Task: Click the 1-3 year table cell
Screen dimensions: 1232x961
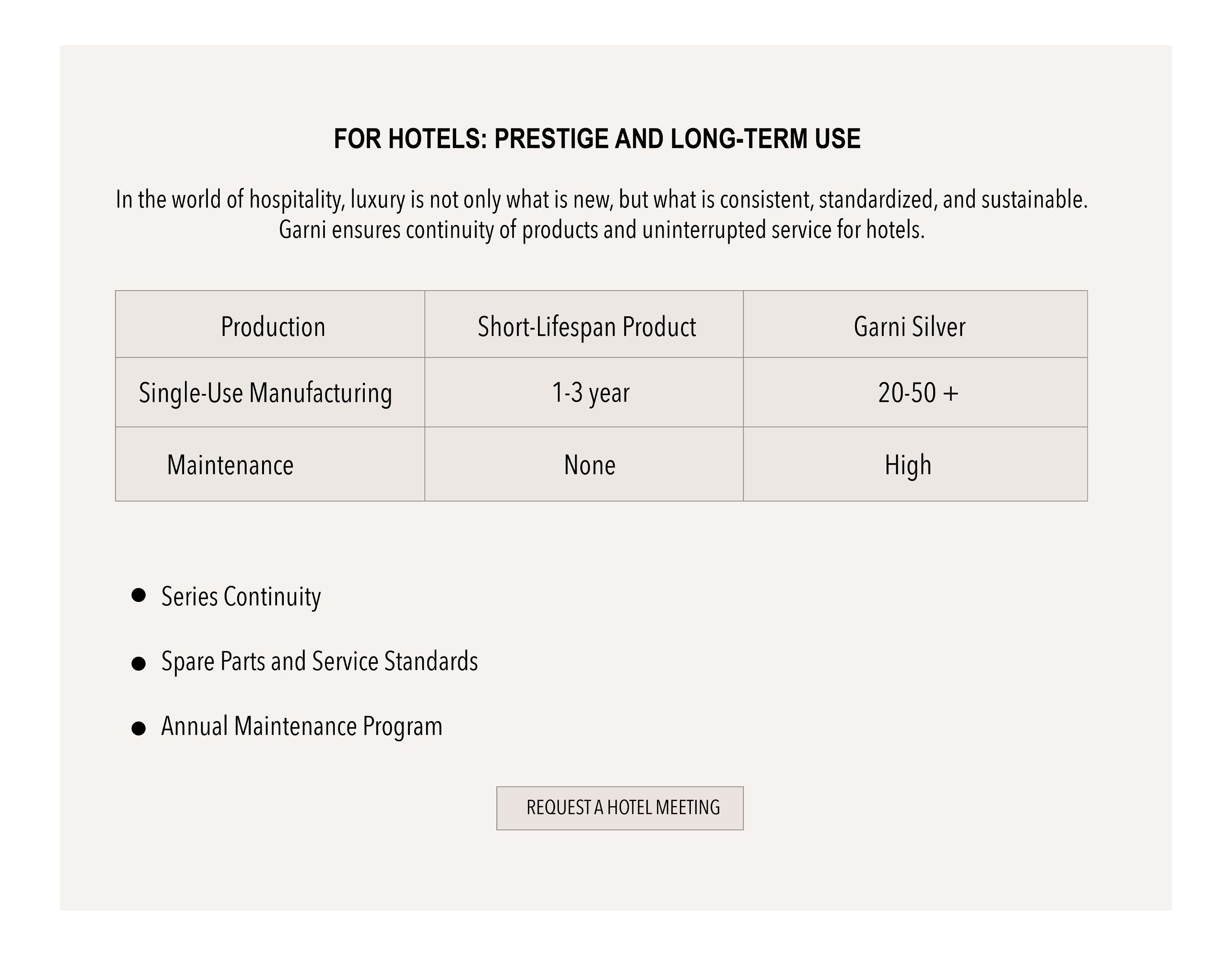Action: (590, 392)
